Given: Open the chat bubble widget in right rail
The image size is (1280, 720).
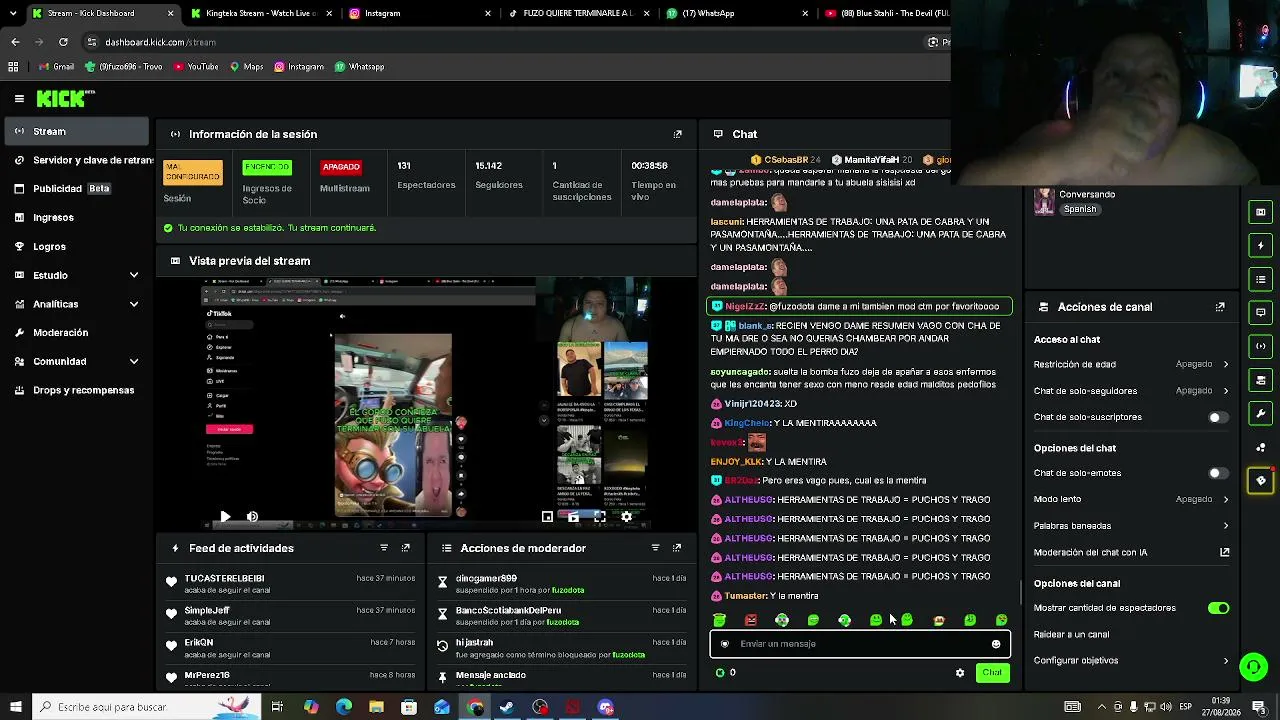Looking at the screenshot, I should pyautogui.click(x=1261, y=313).
